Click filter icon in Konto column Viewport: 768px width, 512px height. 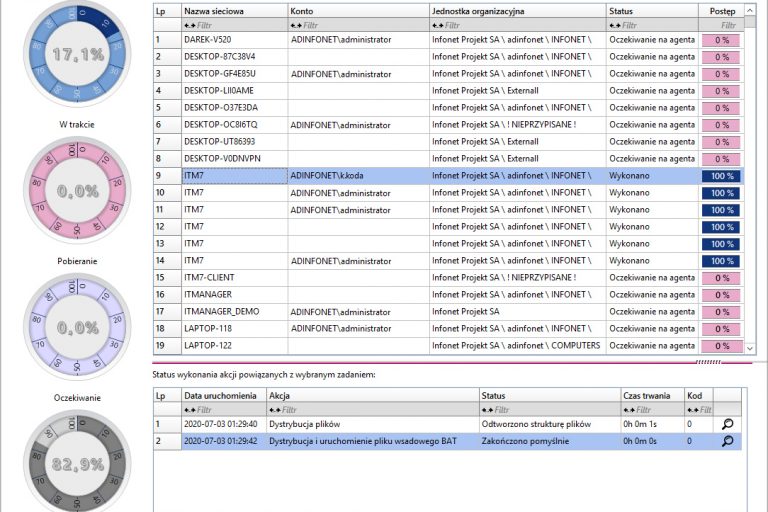(295, 24)
